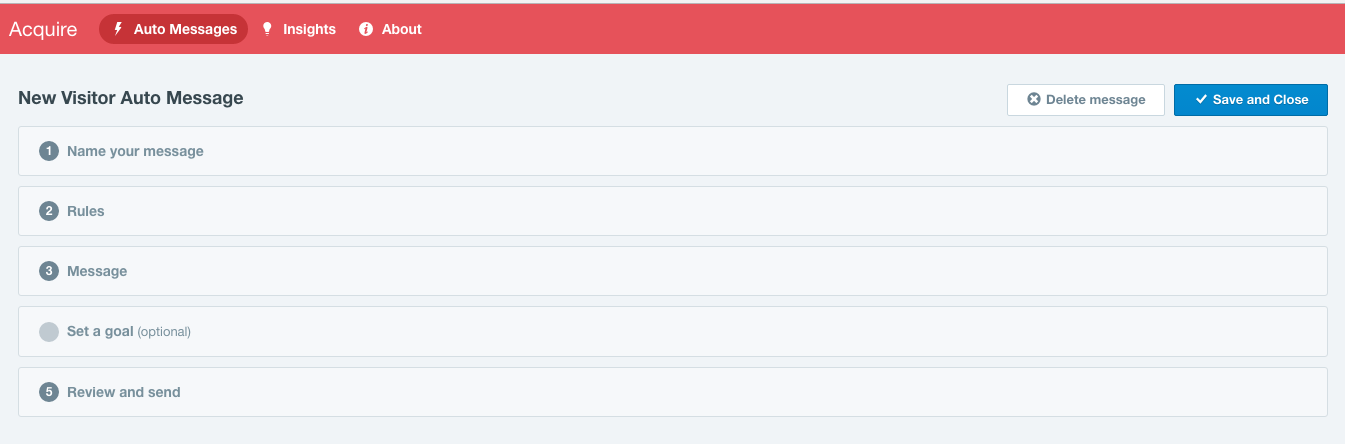
Task: Expand the Rules section
Action: pos(86,211)
